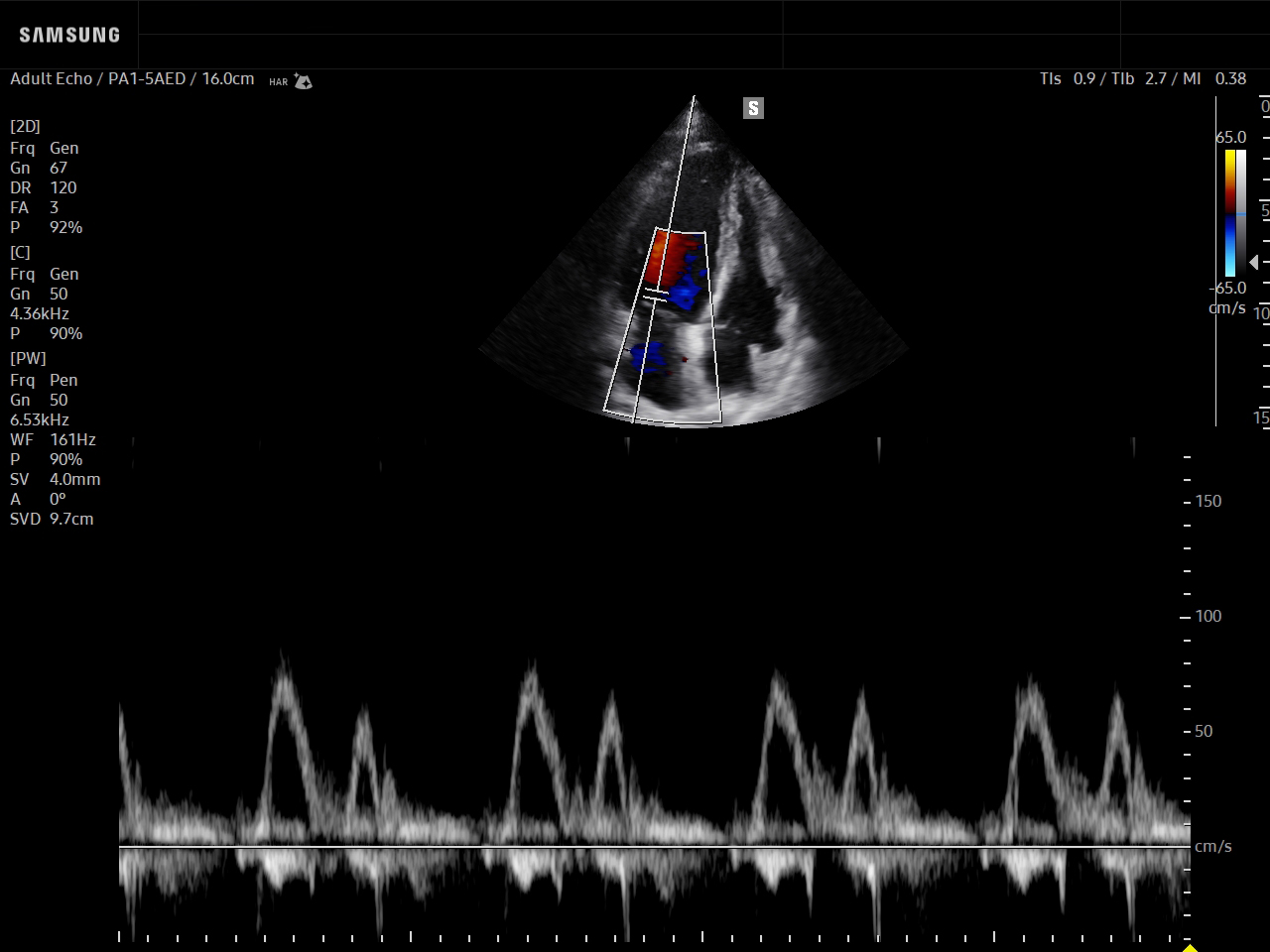
Task: Click the 65.0 value above the color bar
Action: coord(1231,138)
